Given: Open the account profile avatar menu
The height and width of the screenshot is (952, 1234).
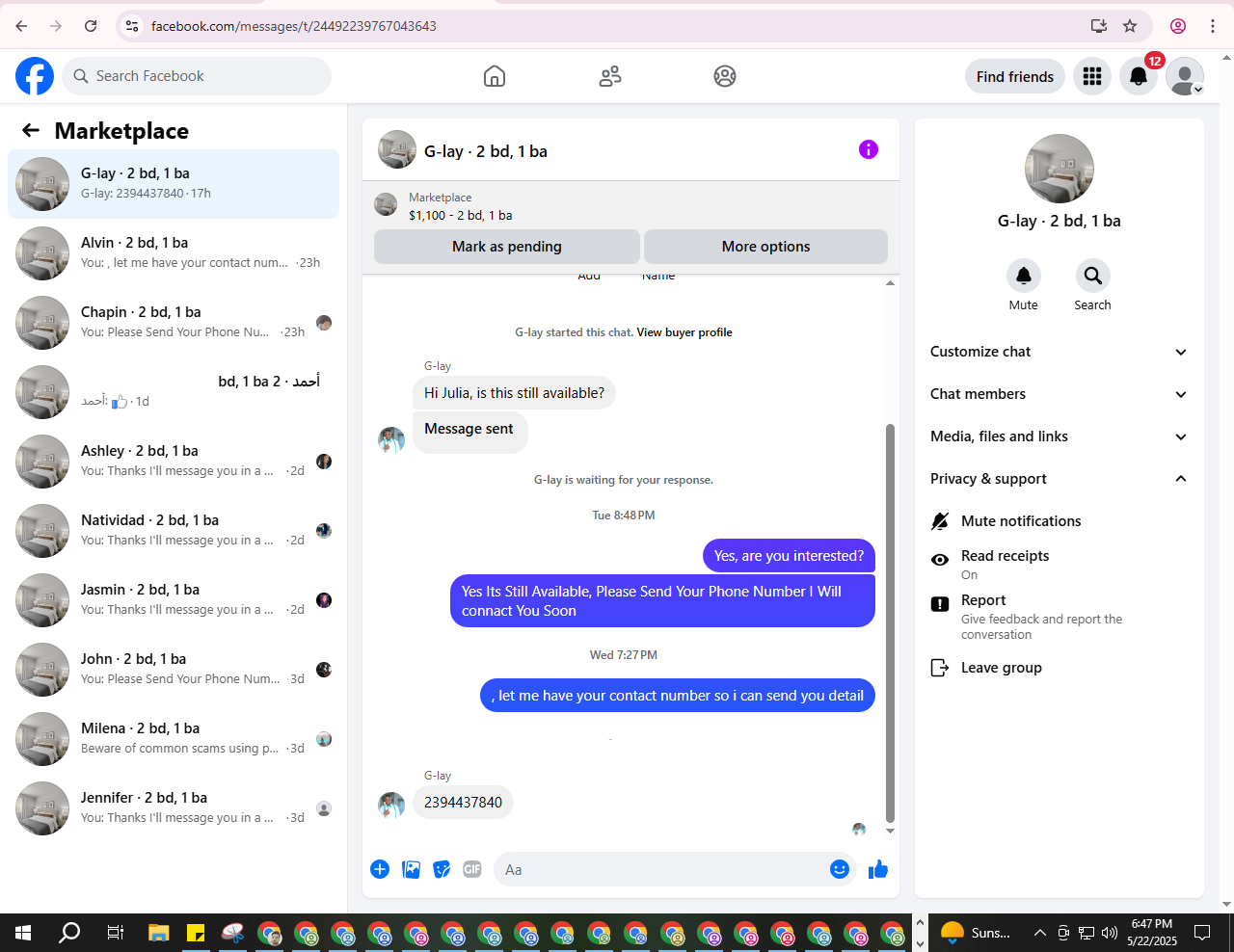Looking at the screenshot, I should click(x=1185, y=76).
